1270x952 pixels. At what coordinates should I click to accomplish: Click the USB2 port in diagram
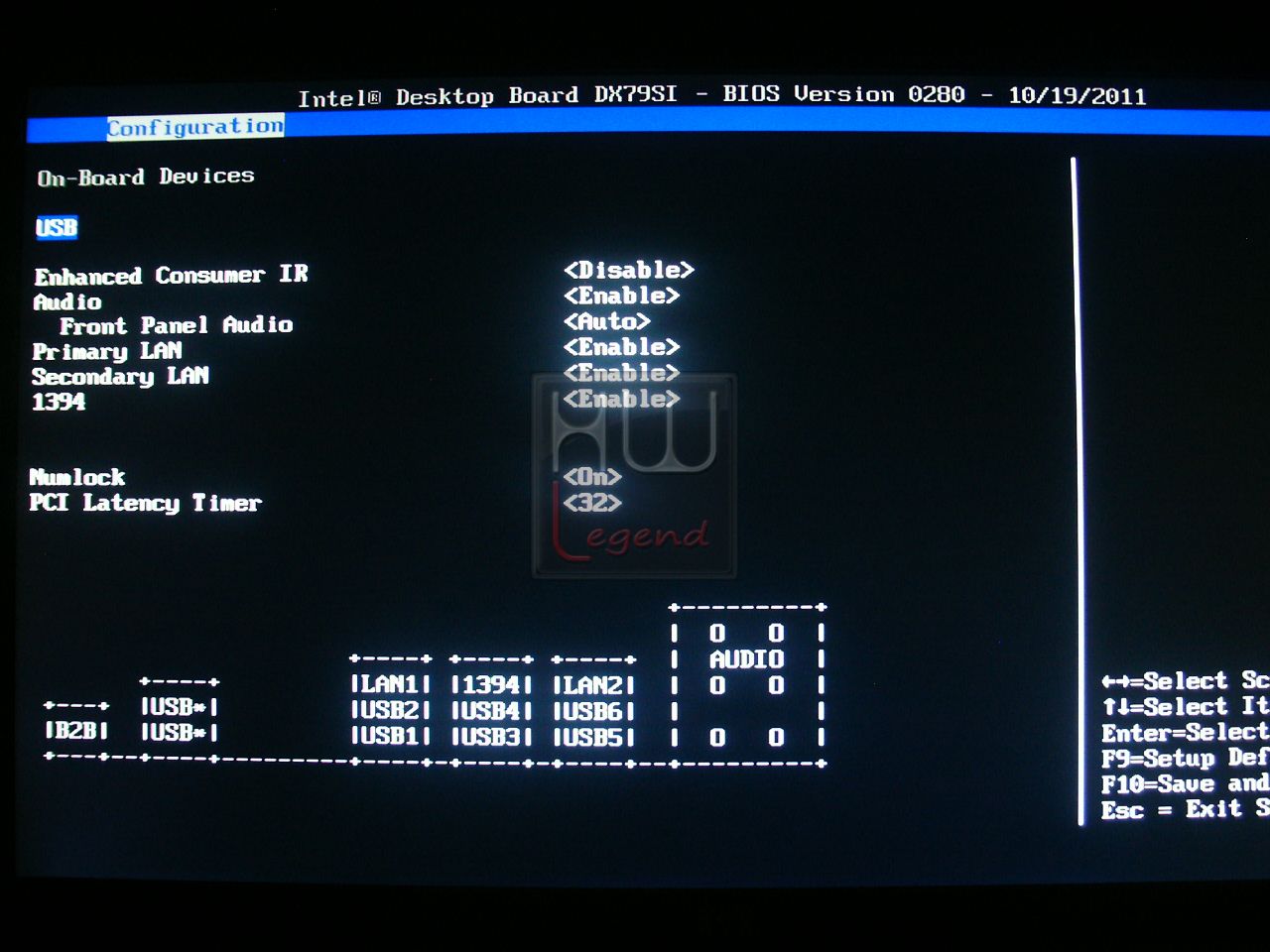coord(390,711)
